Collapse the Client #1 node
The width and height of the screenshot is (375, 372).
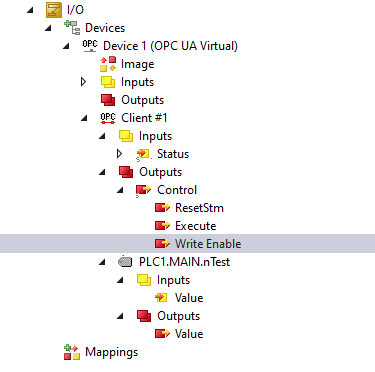pos(84,118)
